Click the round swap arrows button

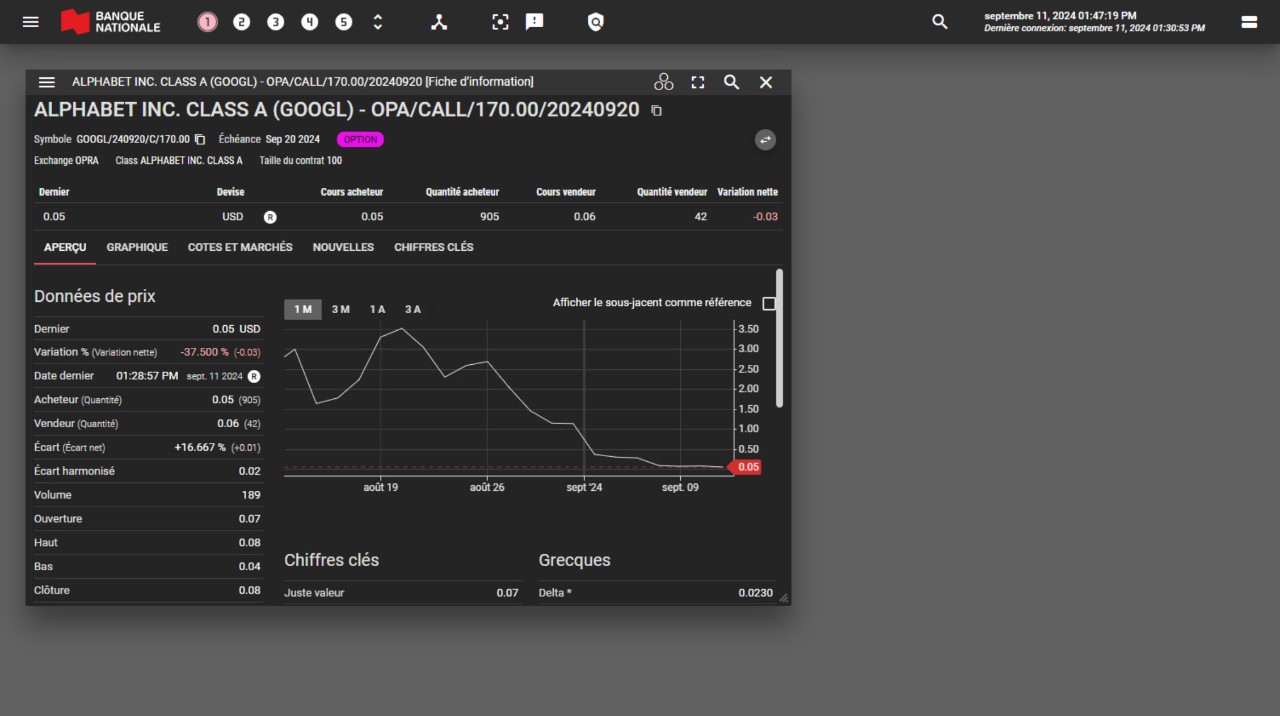pos(765,140)
